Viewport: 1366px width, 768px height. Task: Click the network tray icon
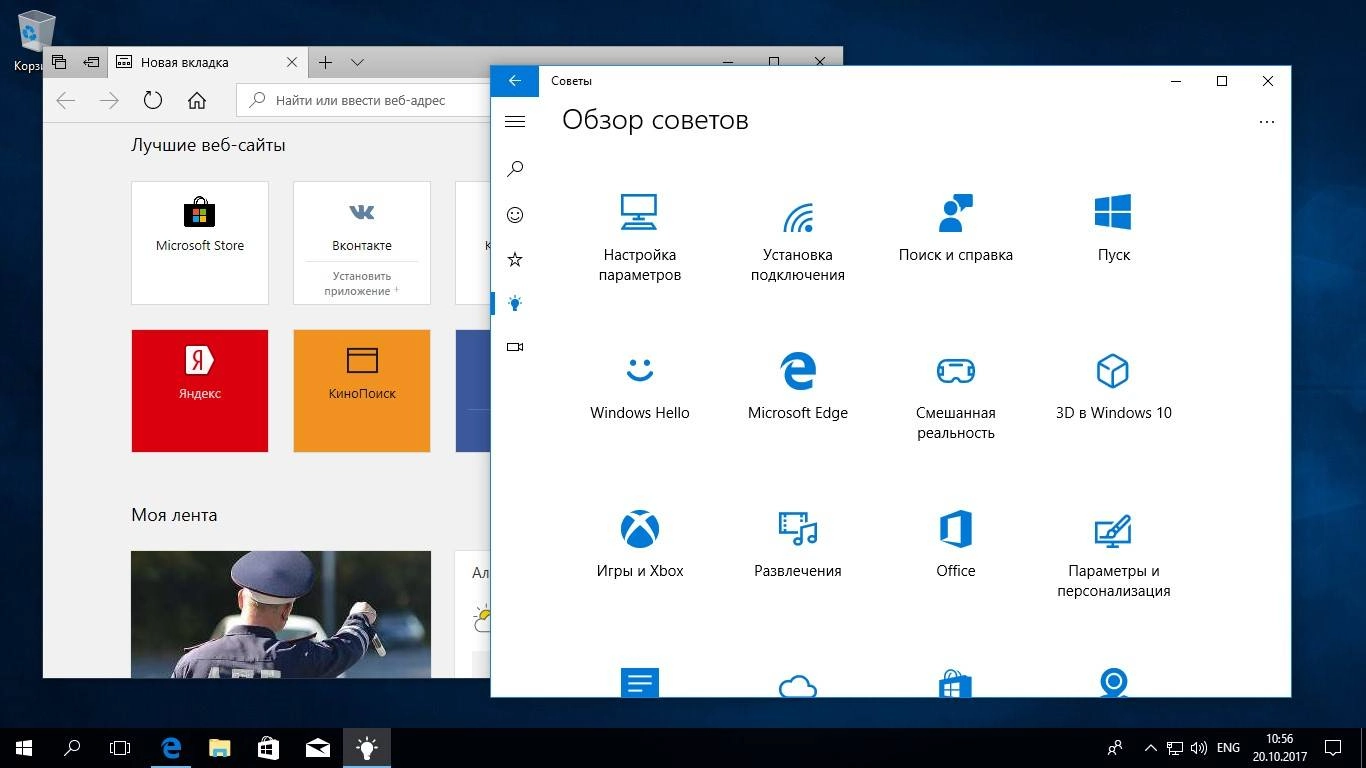coord(1174,747)
